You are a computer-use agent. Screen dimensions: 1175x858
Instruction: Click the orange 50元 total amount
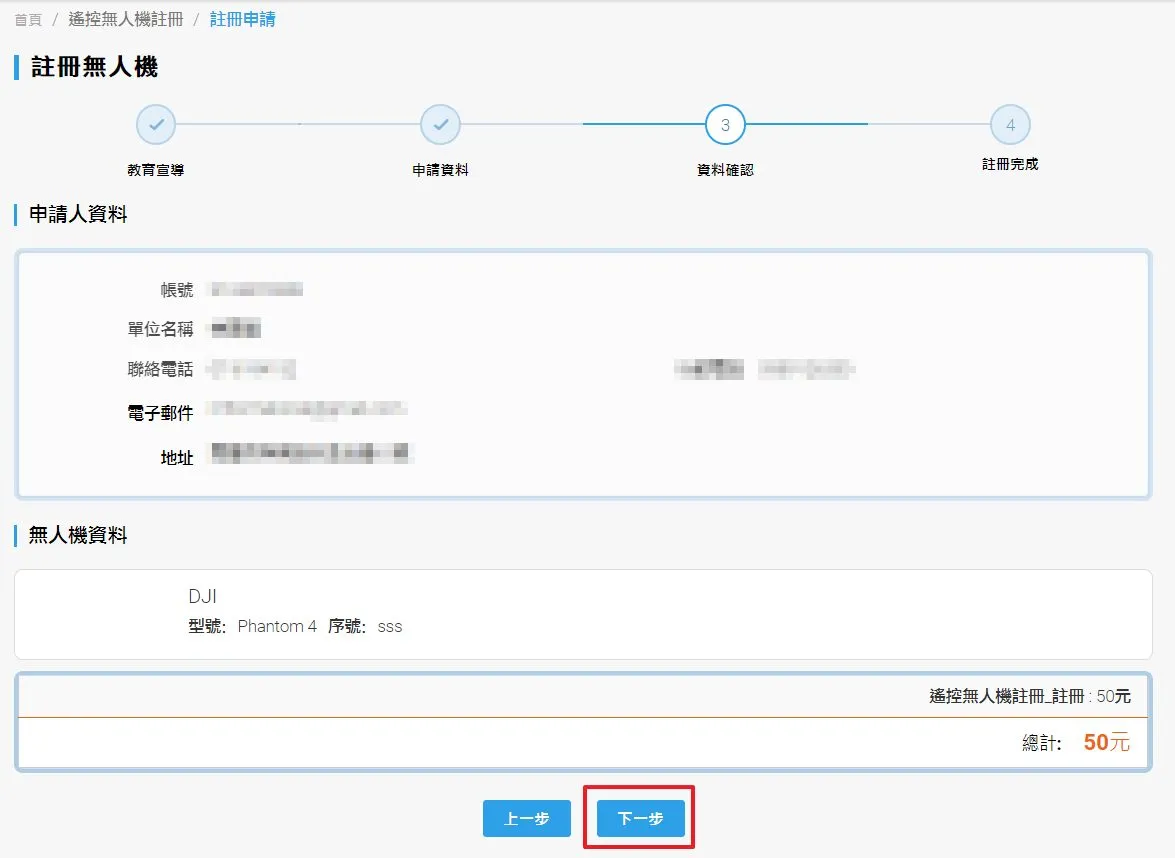(1107, 742)
